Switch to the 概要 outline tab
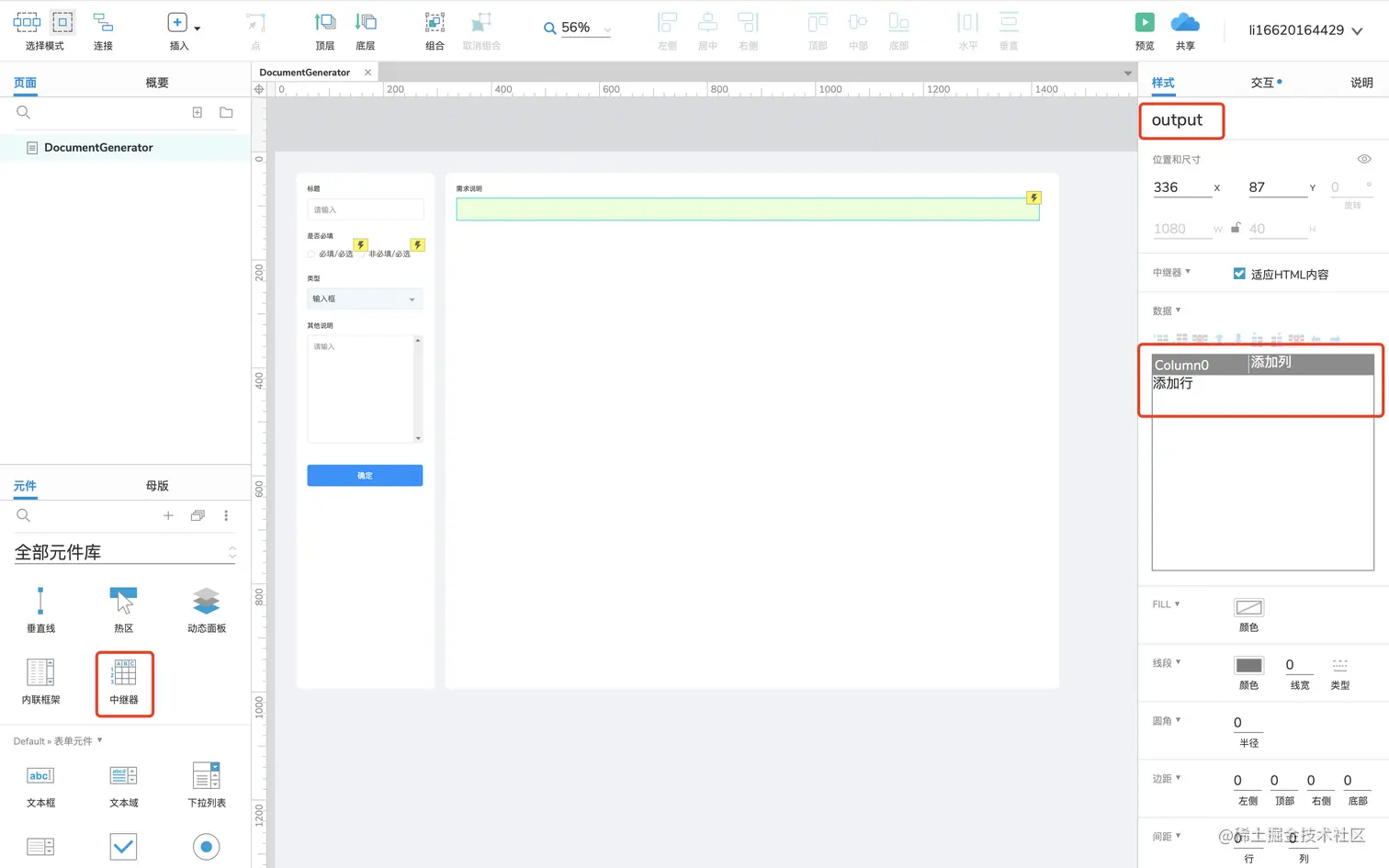This screenshot has height=868, width=1389. [x=157, y=83]
